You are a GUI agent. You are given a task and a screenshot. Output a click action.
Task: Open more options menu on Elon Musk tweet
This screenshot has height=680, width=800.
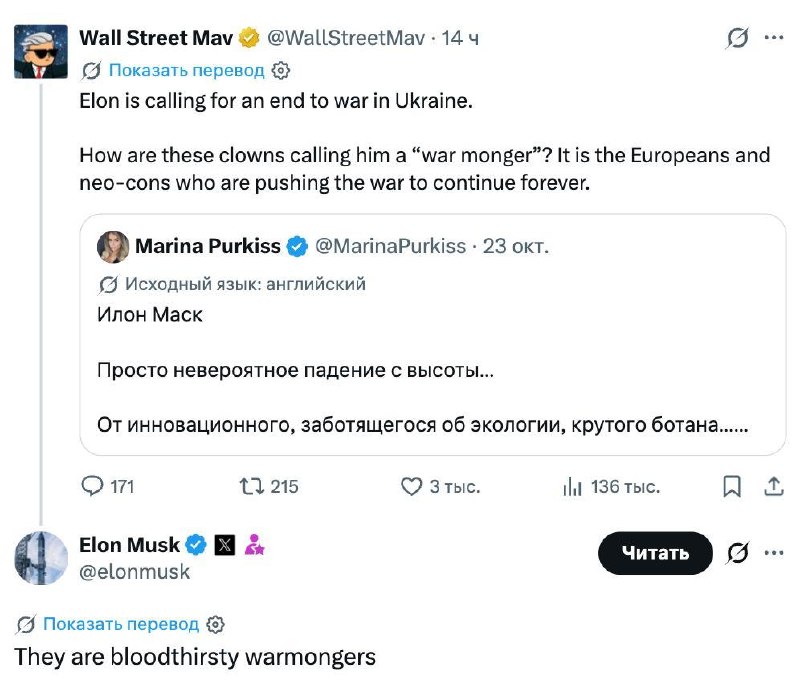pos(773,552)
